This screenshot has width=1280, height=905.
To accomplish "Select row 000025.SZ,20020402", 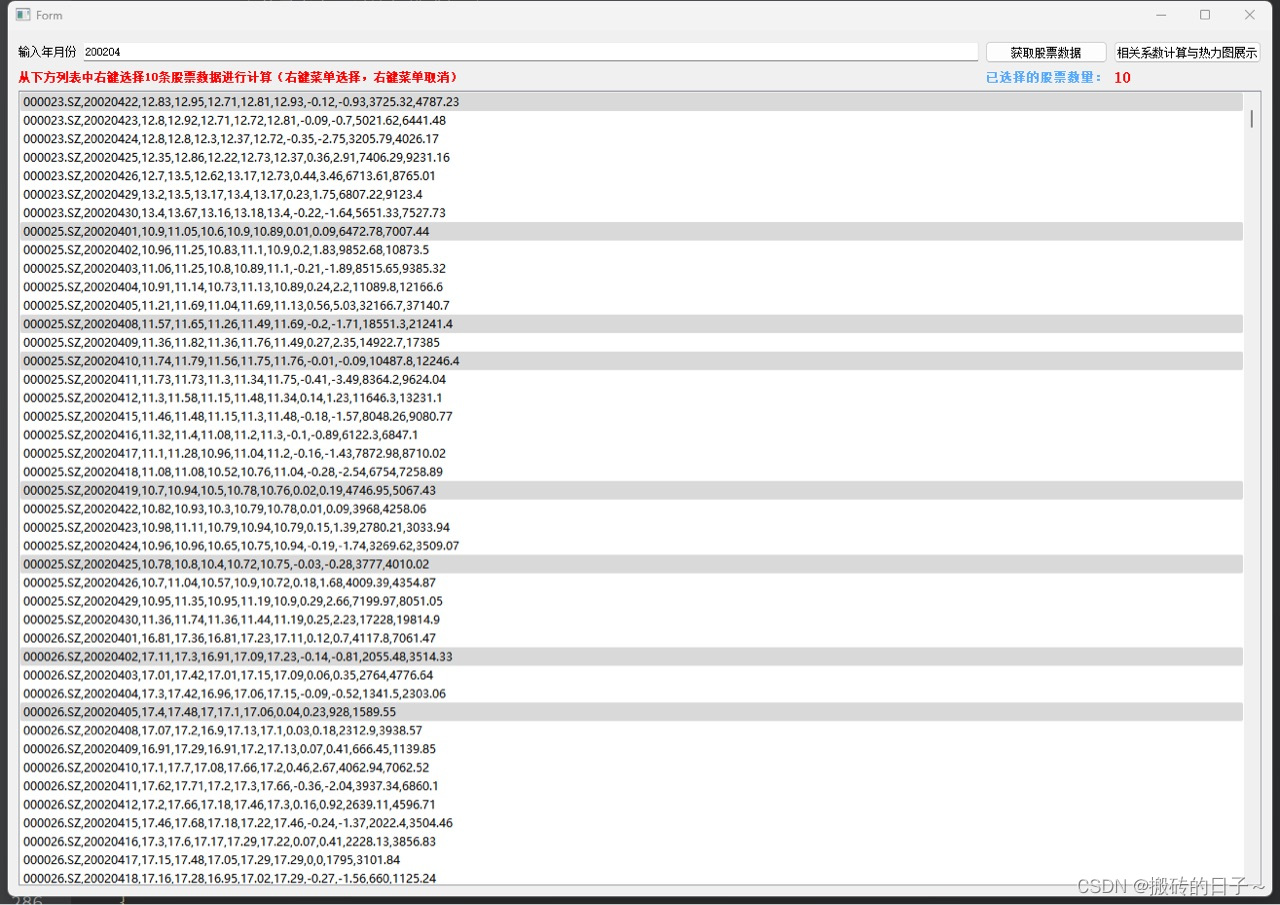I will tap(631, 250).
